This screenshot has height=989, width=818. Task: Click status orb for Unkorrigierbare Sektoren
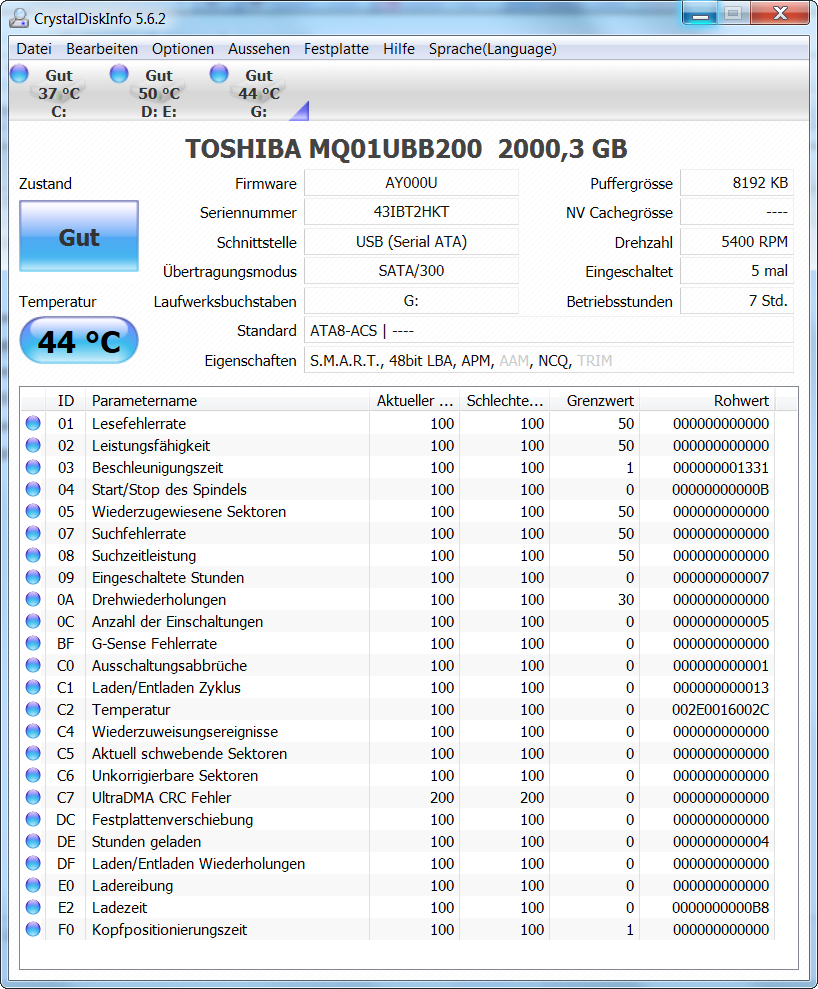[x=33, y=775]
